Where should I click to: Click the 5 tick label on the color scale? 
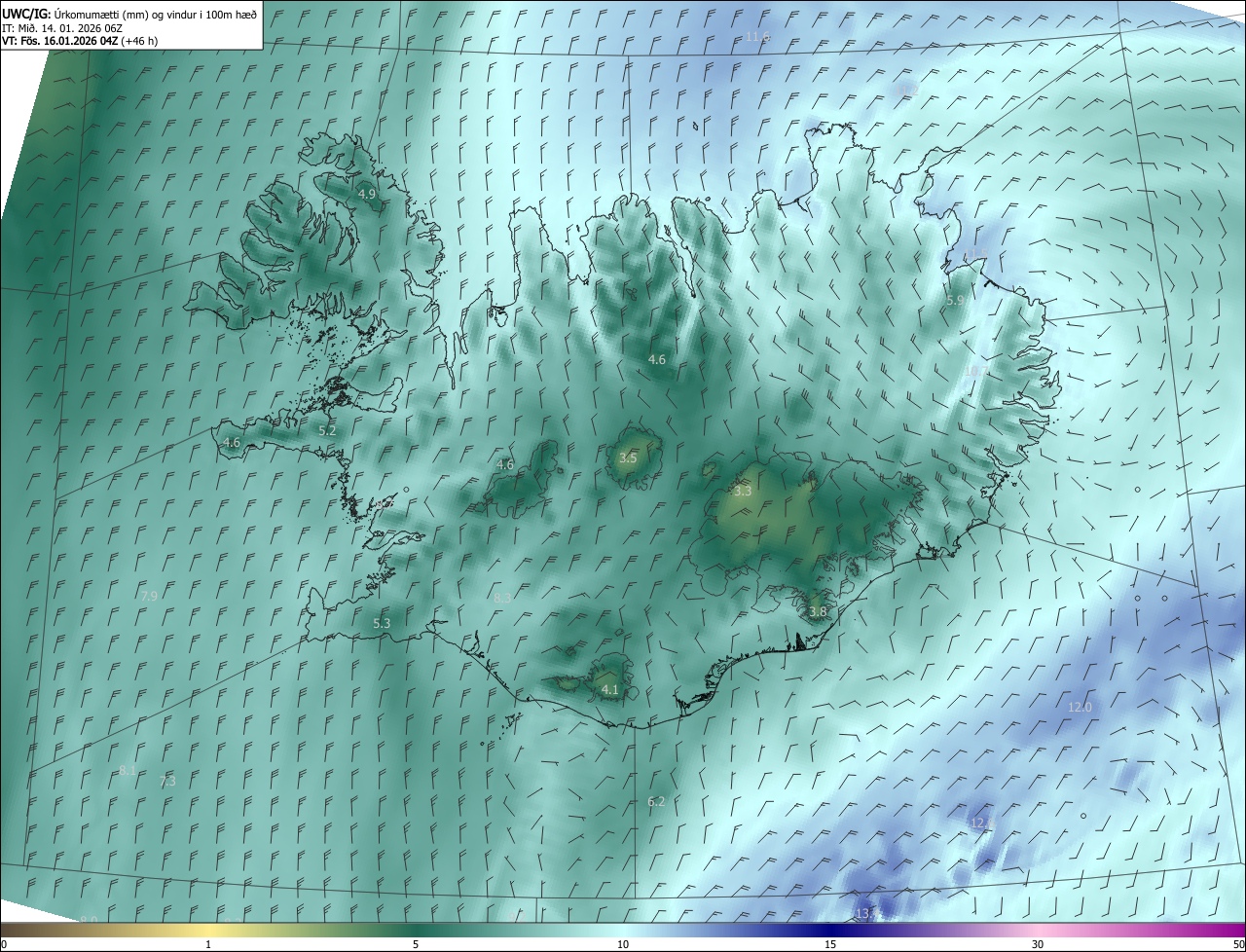[416, 945]
